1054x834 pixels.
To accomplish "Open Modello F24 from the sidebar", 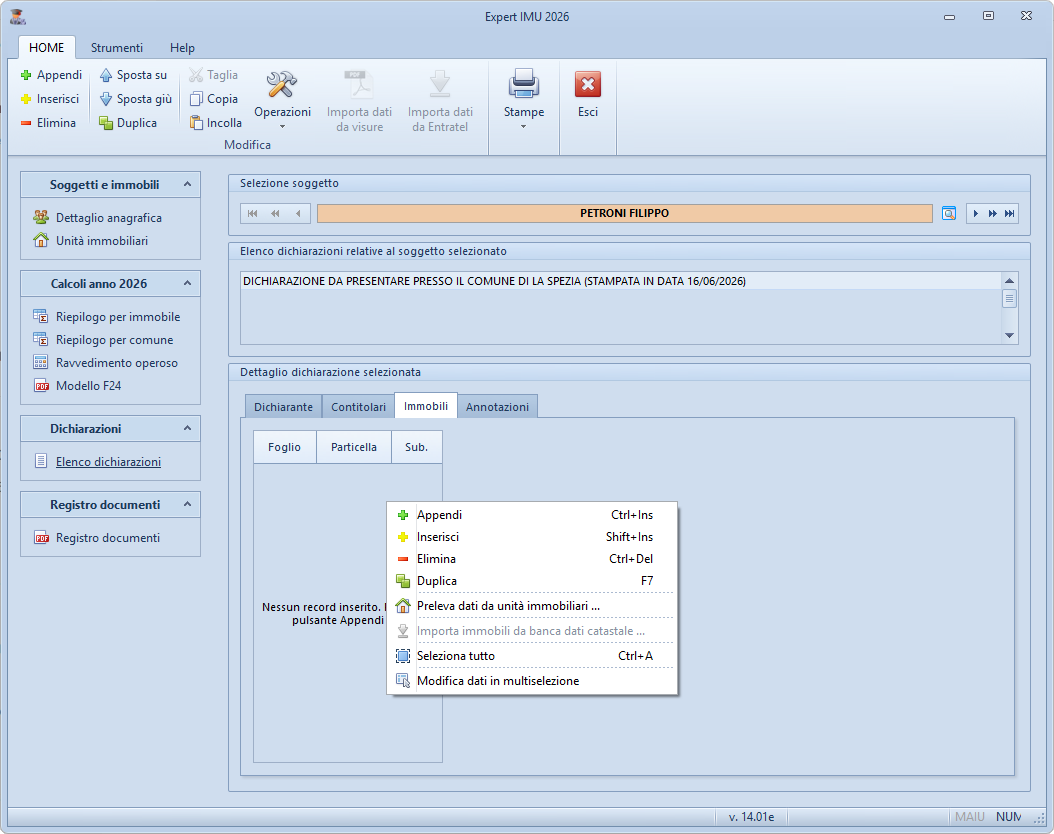I will (x=88, y=386).
